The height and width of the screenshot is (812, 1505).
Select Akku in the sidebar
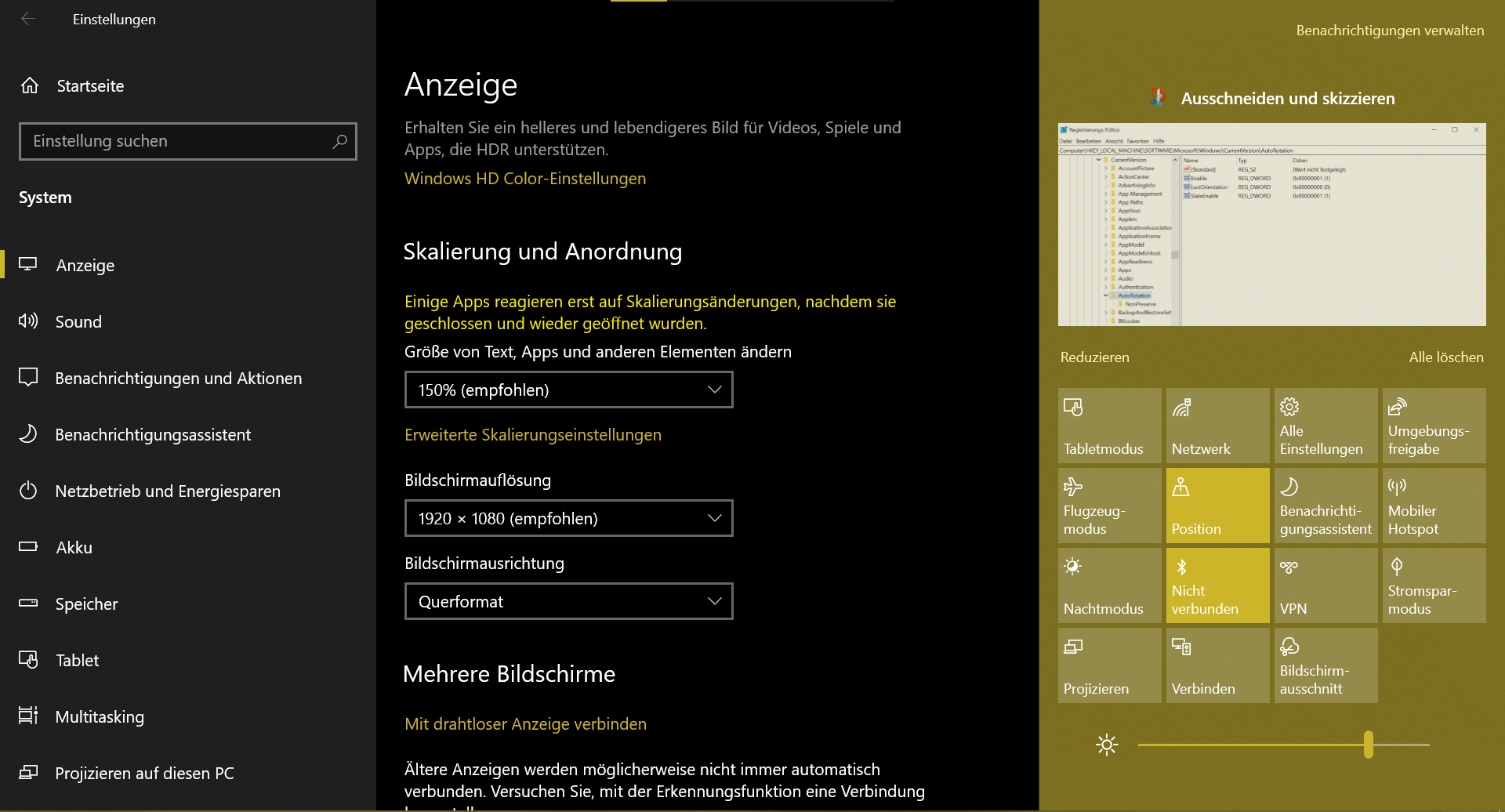tap(188, 547)
